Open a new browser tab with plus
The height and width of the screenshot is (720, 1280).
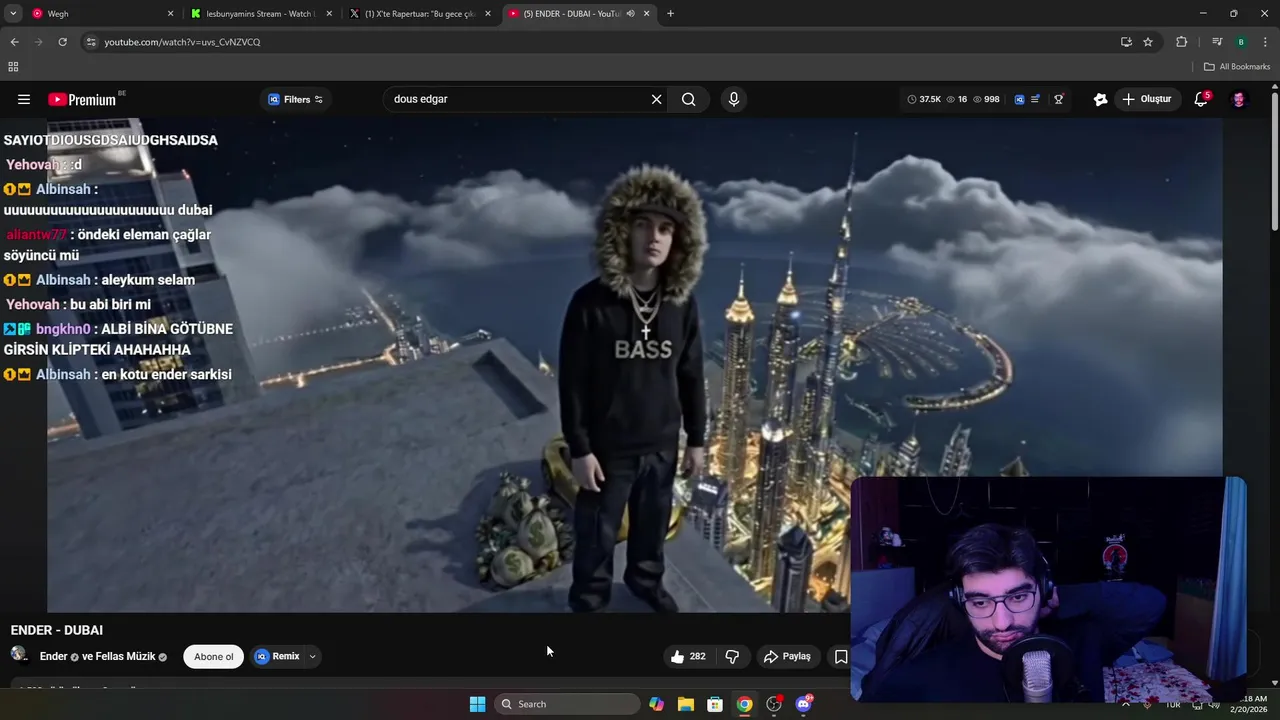(x=670, y=14)
